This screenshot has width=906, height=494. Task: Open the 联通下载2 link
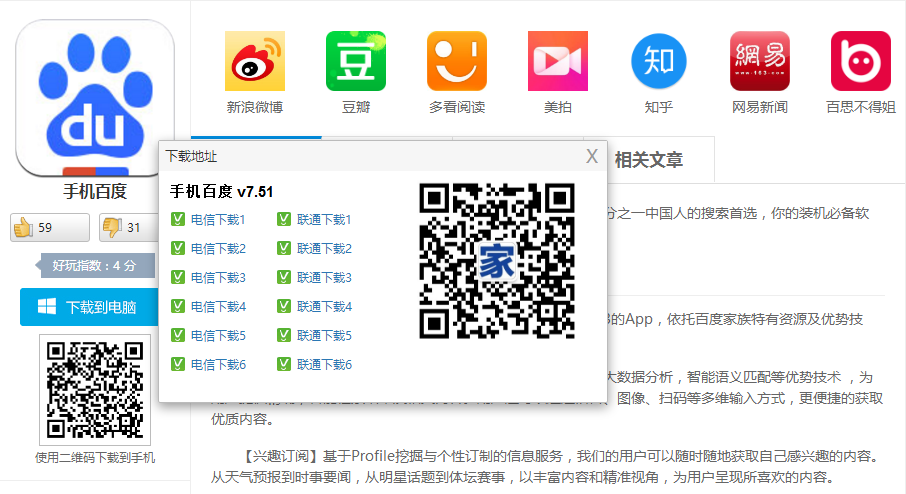(x=324, y=249)
